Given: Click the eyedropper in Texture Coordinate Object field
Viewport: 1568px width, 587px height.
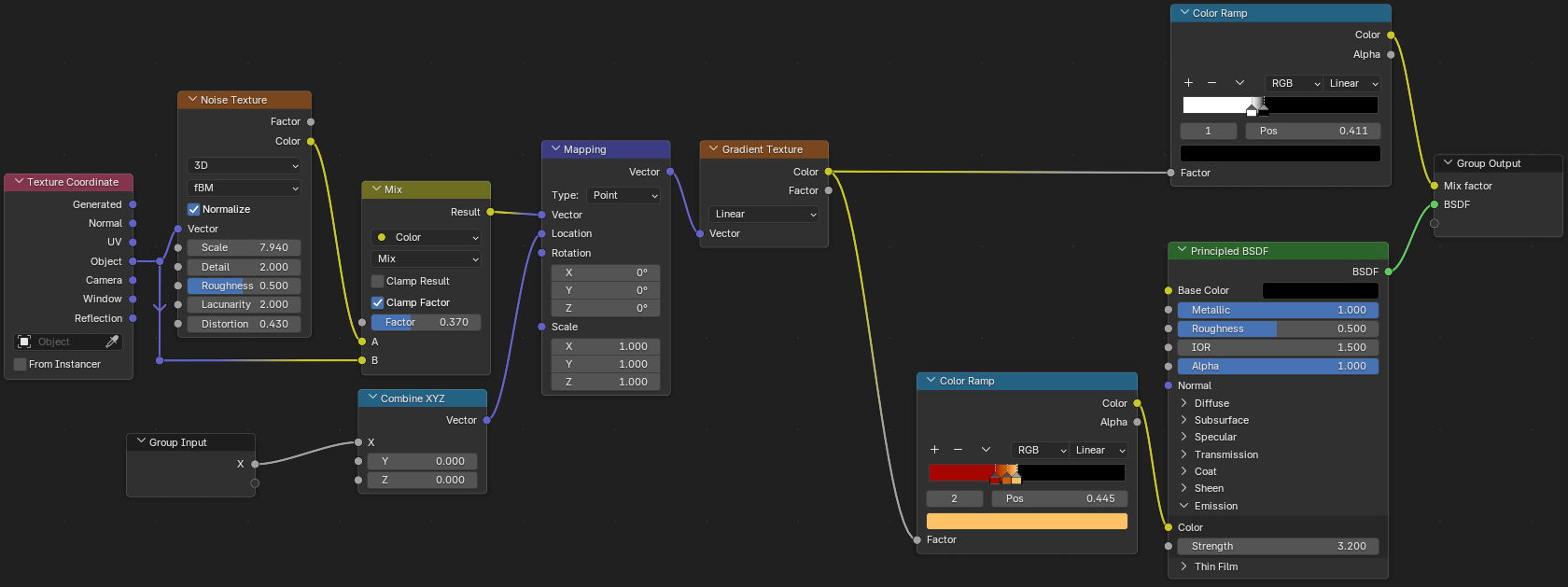Looking at the screenshot, I should [x=112, y=342].
